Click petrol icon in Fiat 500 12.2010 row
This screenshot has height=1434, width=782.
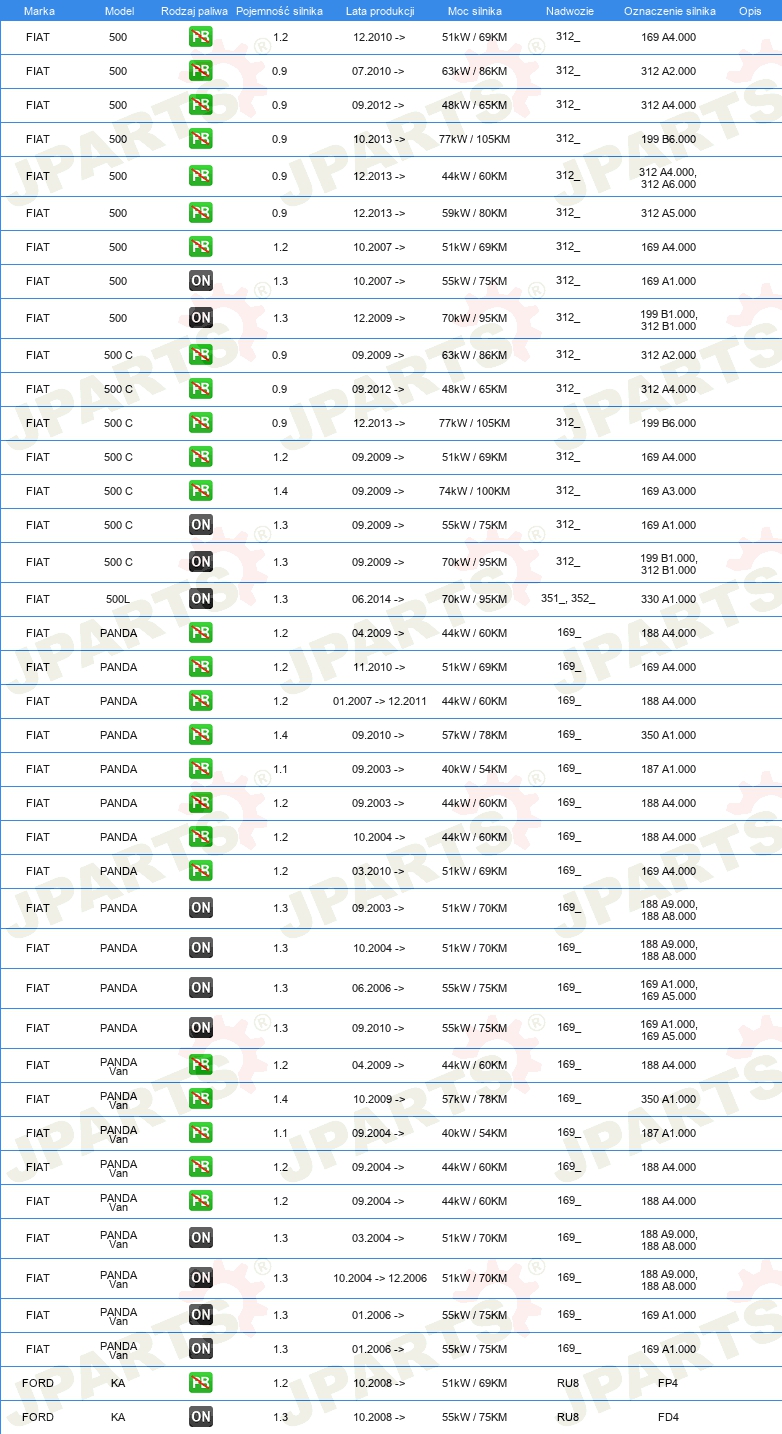tap(200, 37)
